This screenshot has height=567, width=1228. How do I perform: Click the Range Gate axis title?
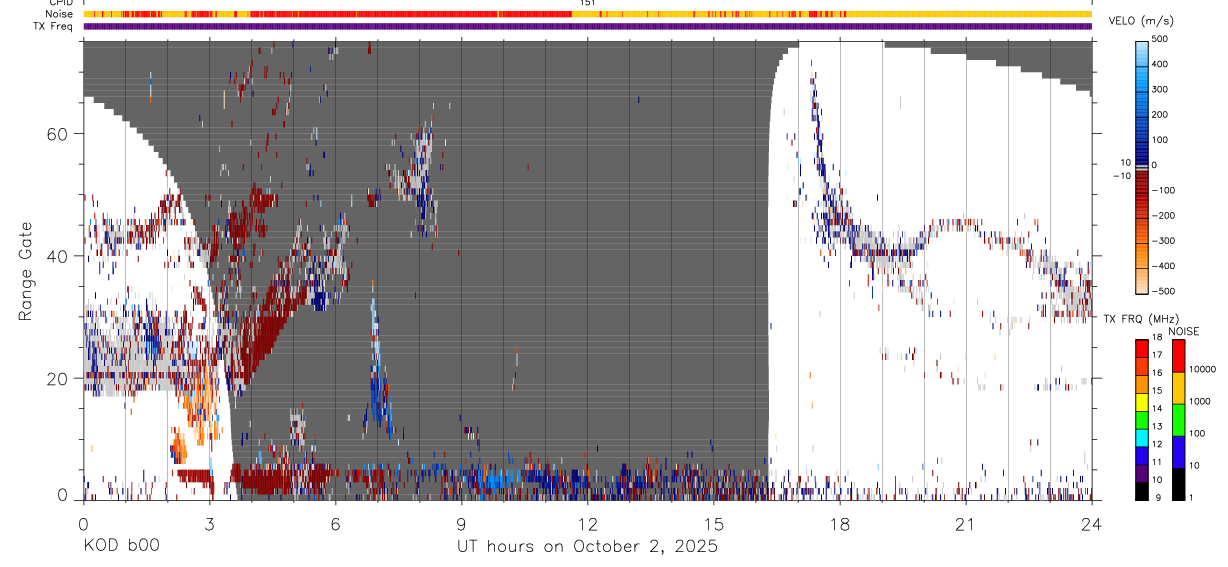coord(27,271)
